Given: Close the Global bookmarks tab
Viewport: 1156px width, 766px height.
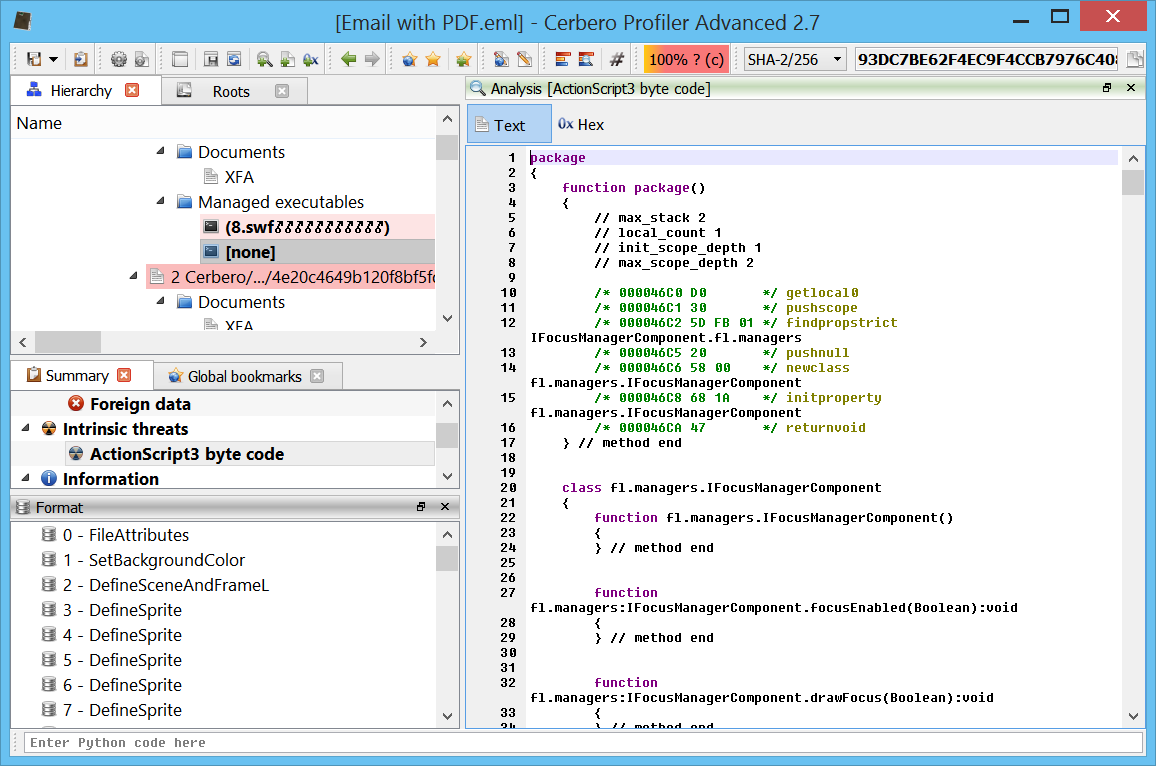Looking at the screenshot, I should click(317, 376).
